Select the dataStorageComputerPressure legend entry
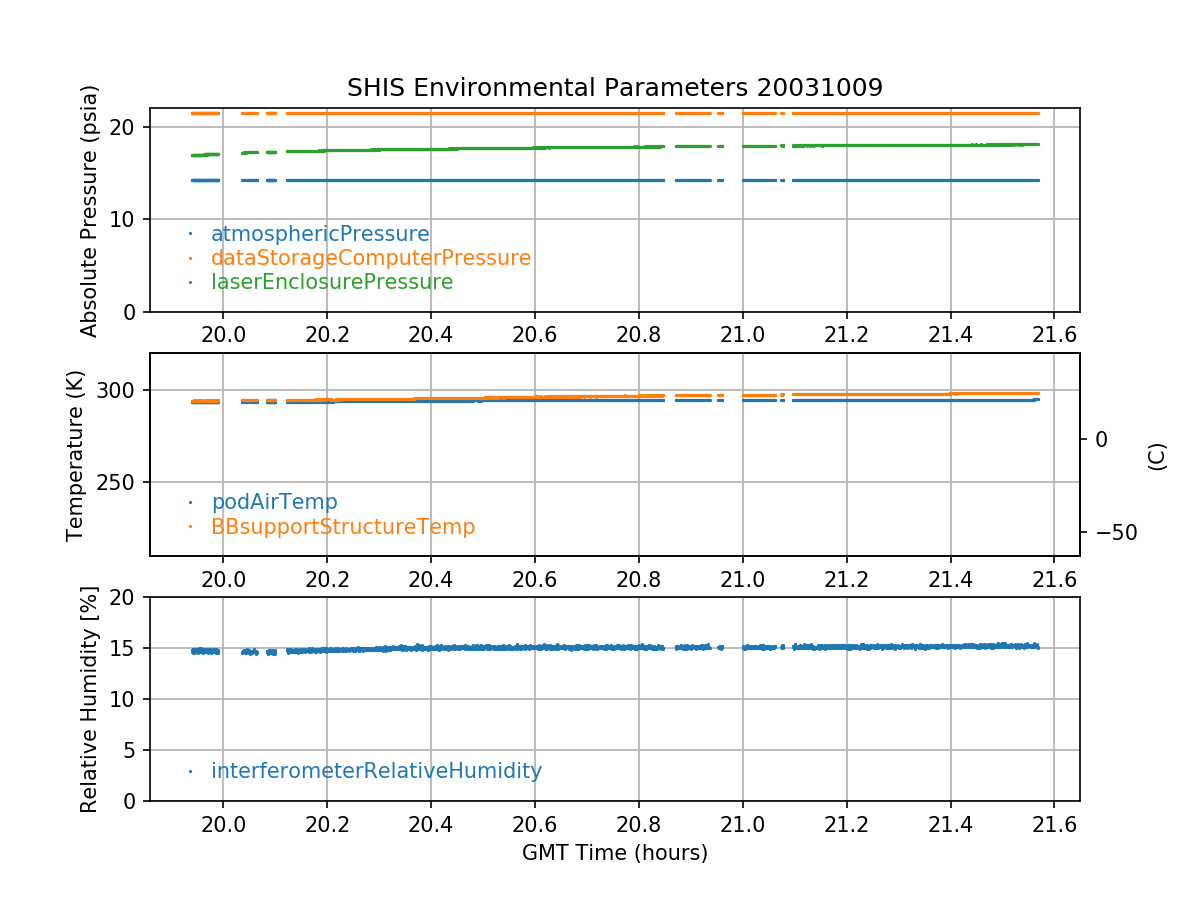The height and width of the screenshot is (900, 1200). pyautogui.click(x=370, y=258)
